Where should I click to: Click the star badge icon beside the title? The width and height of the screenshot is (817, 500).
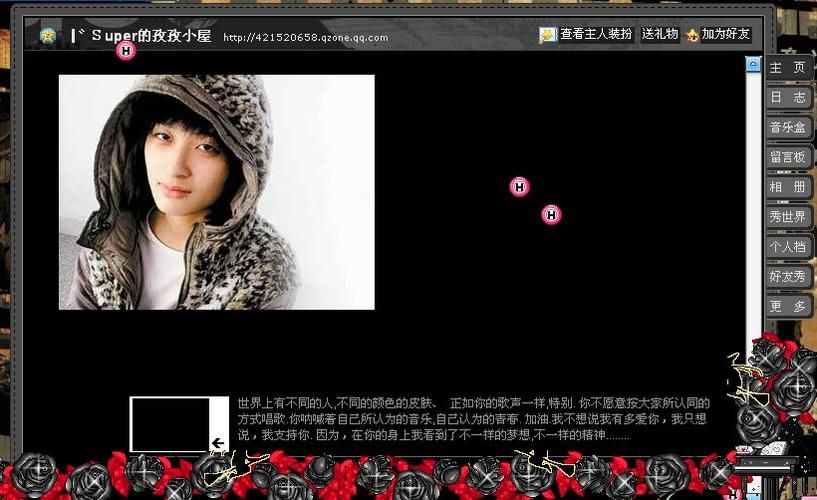pyautogui.click(x=47, y=36)
